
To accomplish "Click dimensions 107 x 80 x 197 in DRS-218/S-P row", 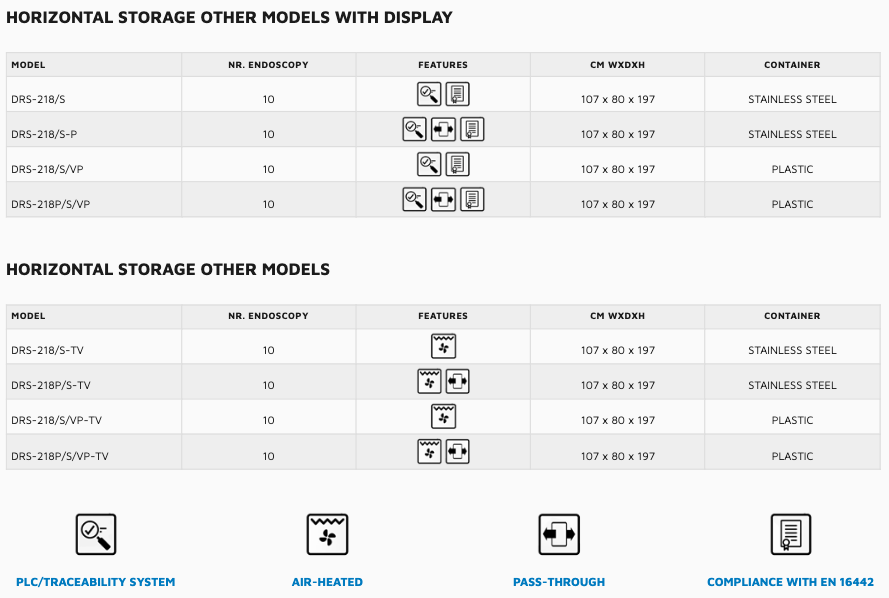I will coord(618,134).
